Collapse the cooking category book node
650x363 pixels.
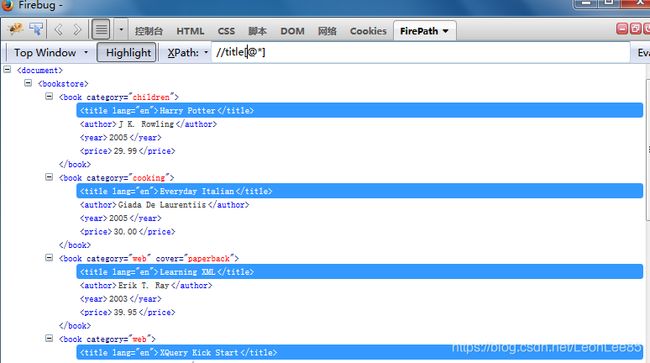point(49,177)
